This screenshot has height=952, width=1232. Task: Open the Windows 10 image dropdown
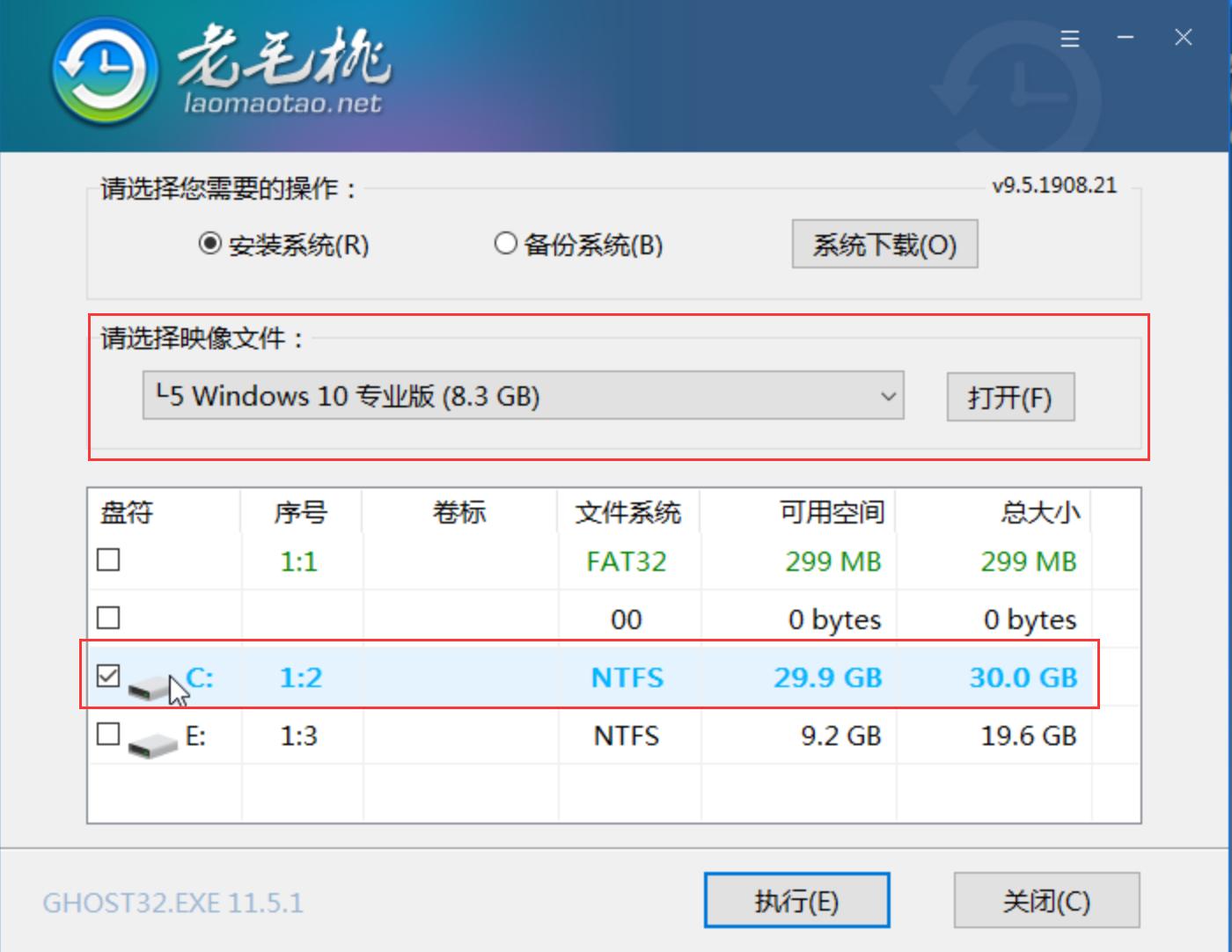coord(523,397)
